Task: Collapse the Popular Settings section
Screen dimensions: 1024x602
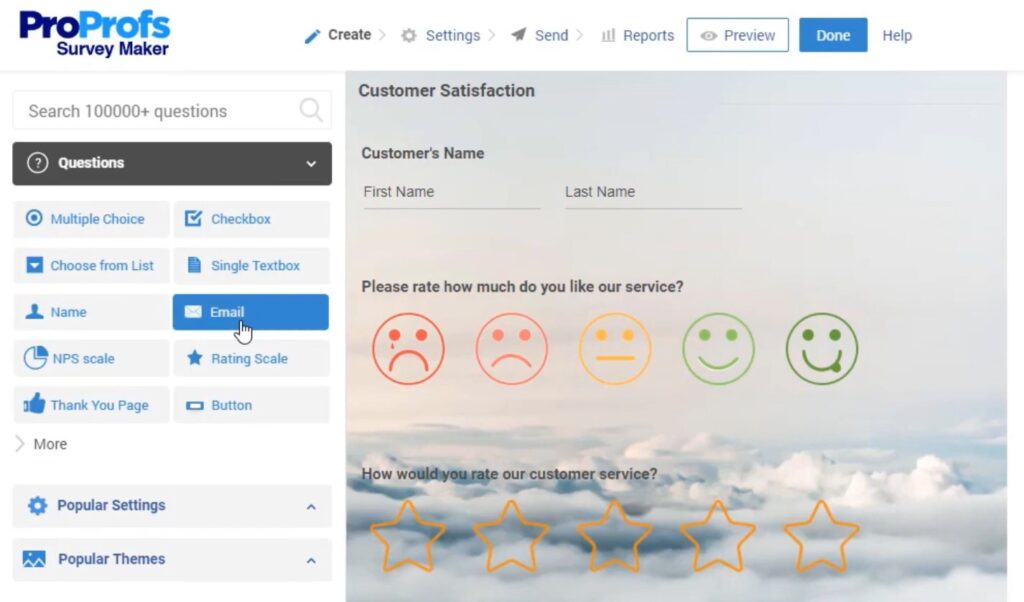Action: (310, 506)
